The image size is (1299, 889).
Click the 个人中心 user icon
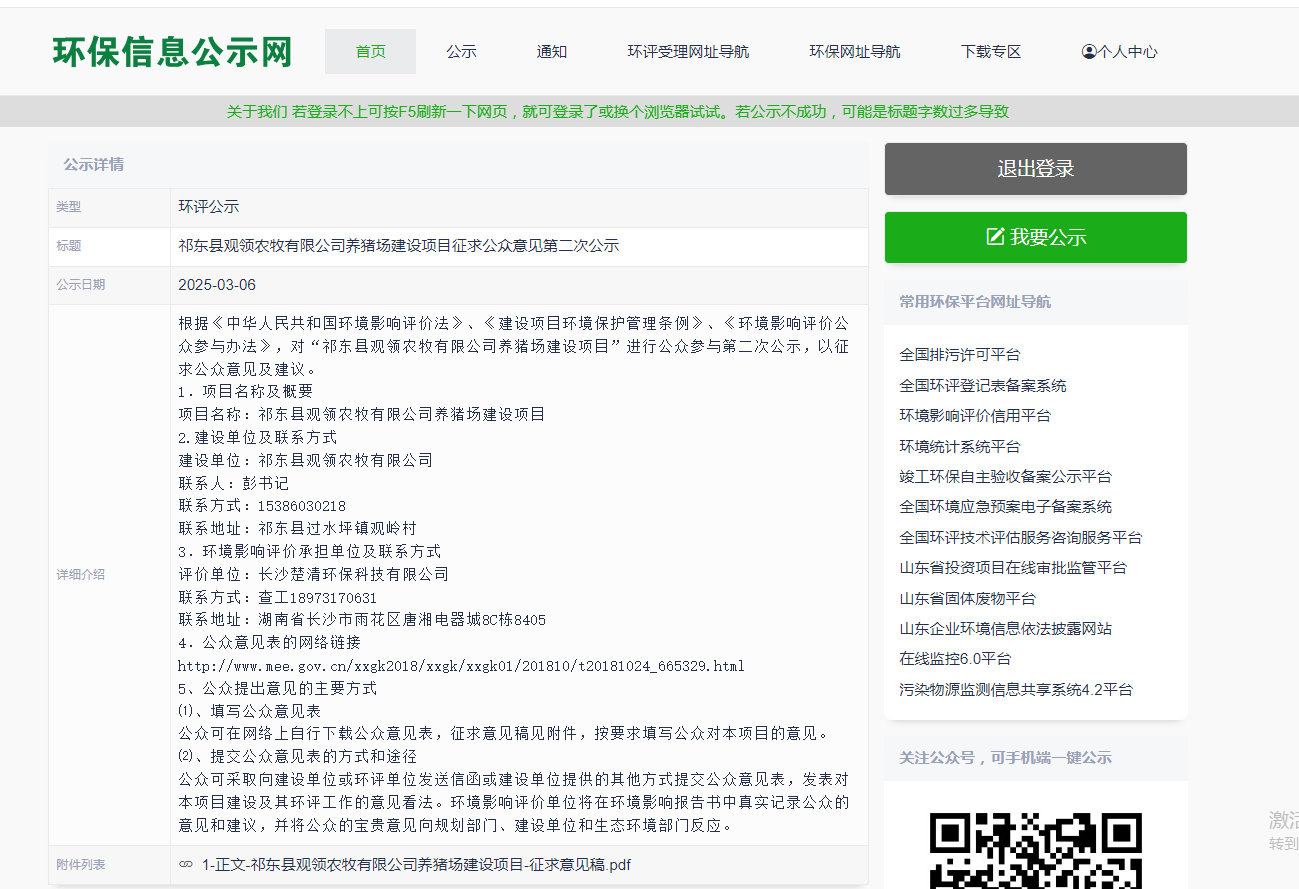pyautogui.click(x=1089, y=52)
